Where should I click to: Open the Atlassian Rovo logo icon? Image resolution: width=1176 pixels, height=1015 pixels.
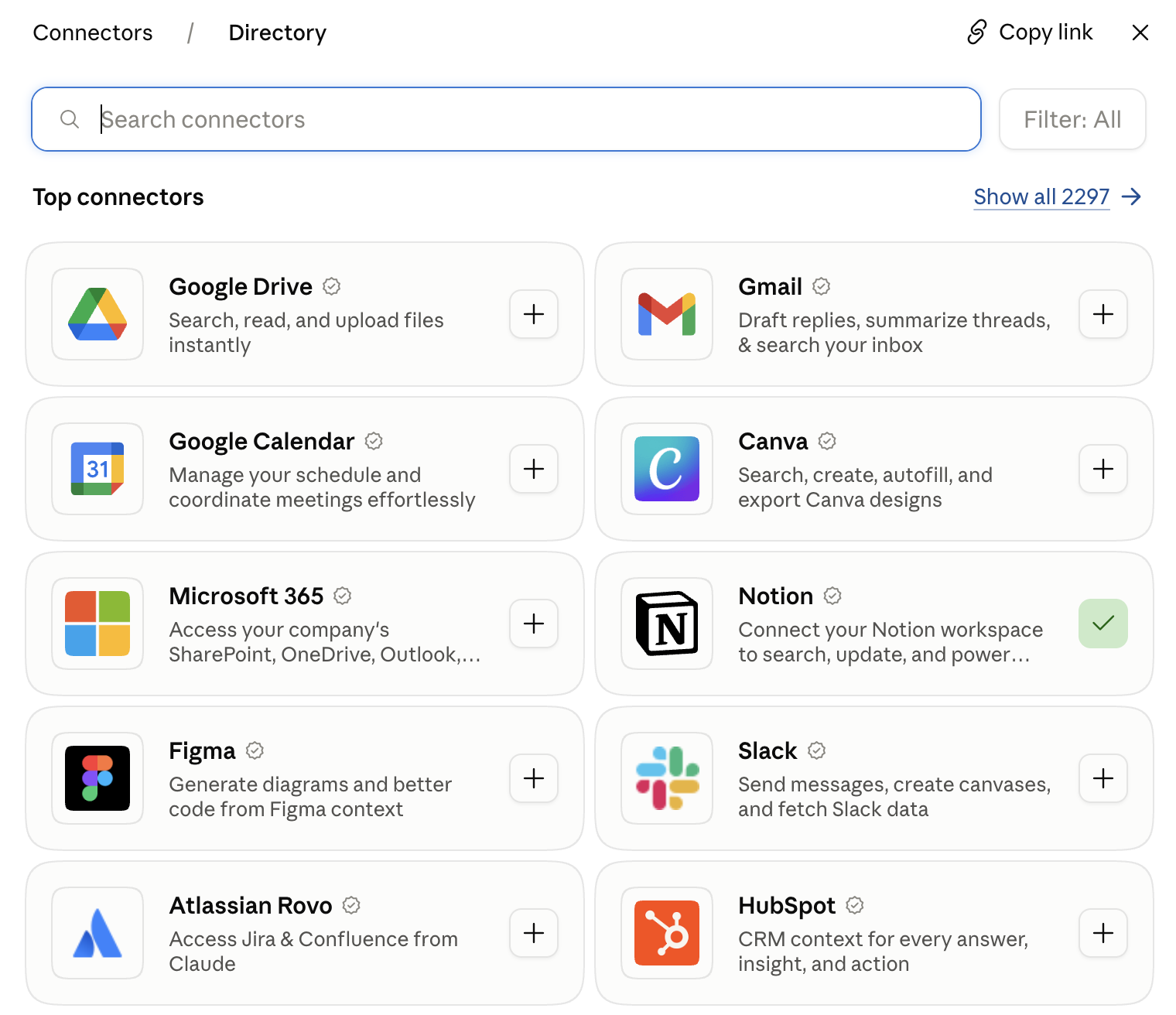[97, 933]
